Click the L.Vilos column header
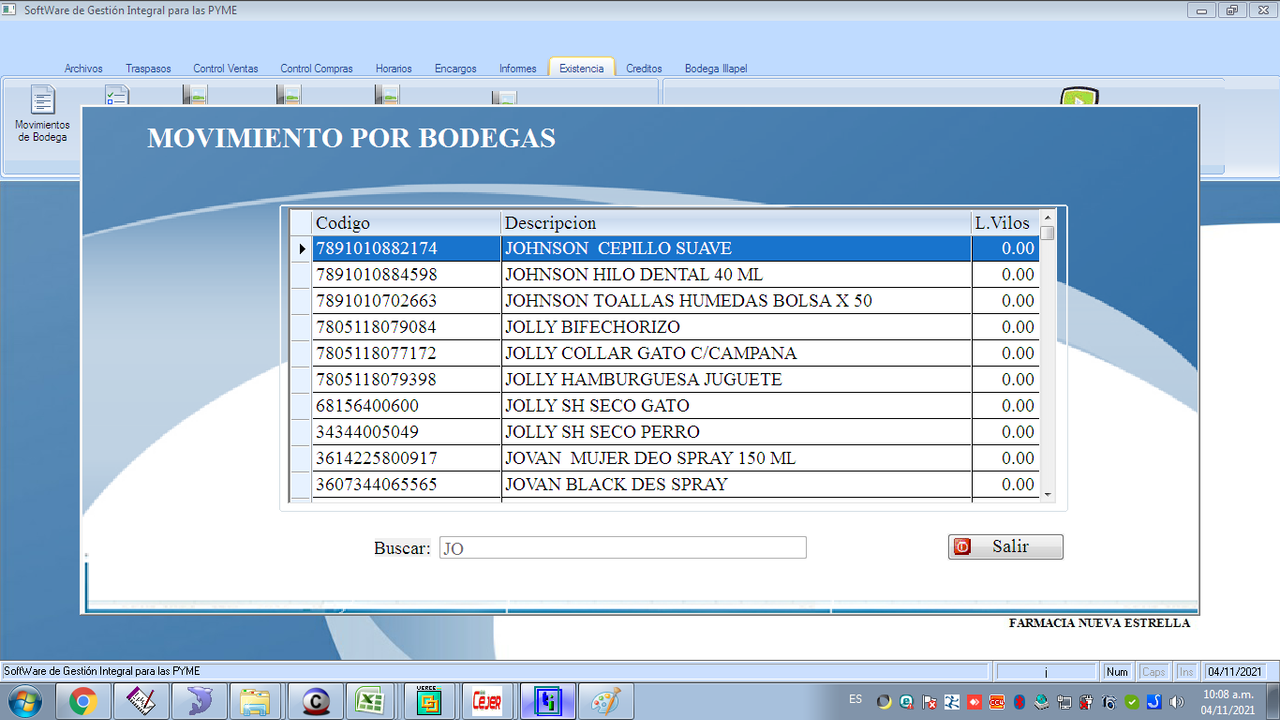The width and height of the screenshot is (1280, 720). click(x=1005, y=223)
